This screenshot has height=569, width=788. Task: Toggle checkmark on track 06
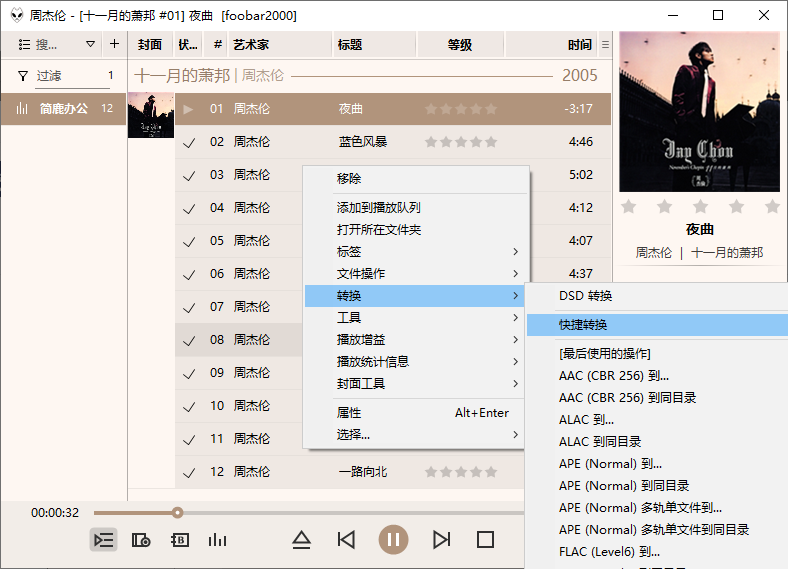click(x=189, y=275)
